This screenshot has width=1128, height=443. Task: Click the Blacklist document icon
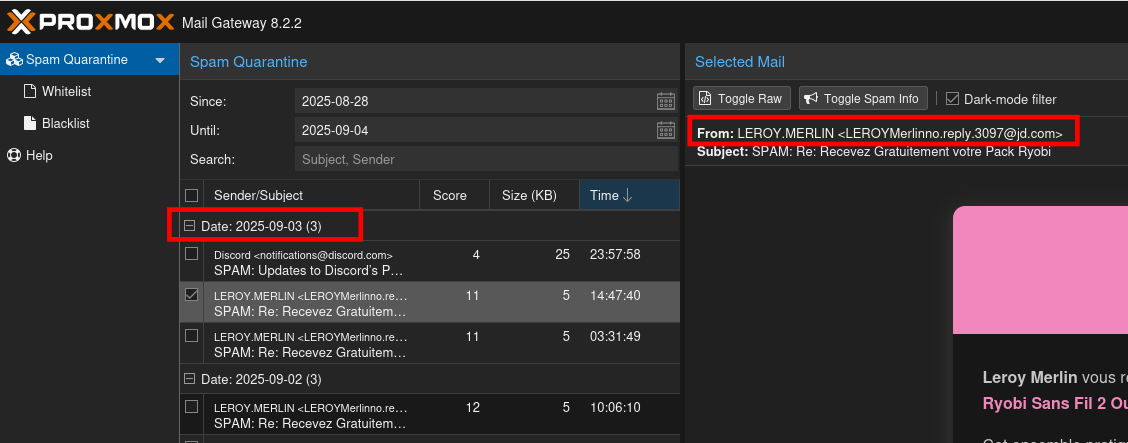coord(29,123)
